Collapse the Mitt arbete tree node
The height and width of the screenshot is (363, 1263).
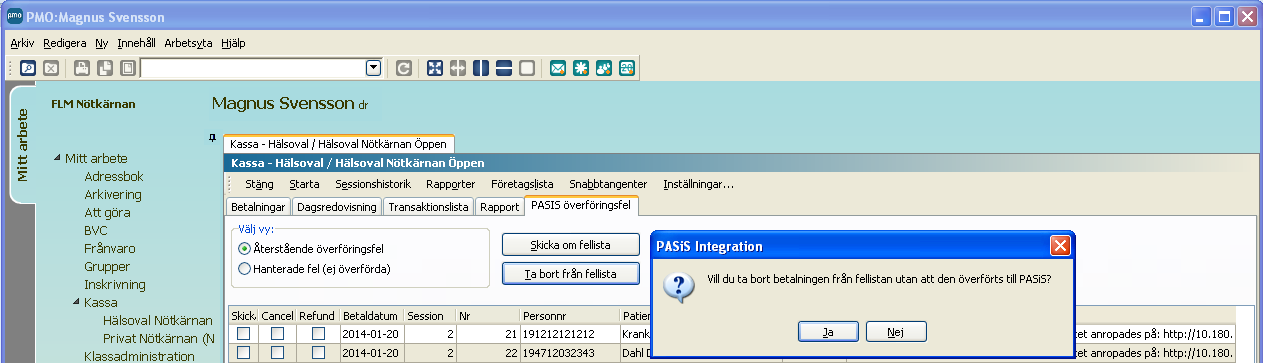(x=56, y=159)
